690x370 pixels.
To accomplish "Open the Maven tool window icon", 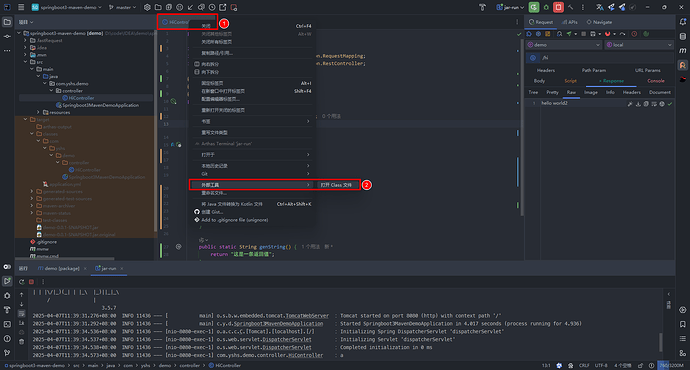I will point(683,51).
